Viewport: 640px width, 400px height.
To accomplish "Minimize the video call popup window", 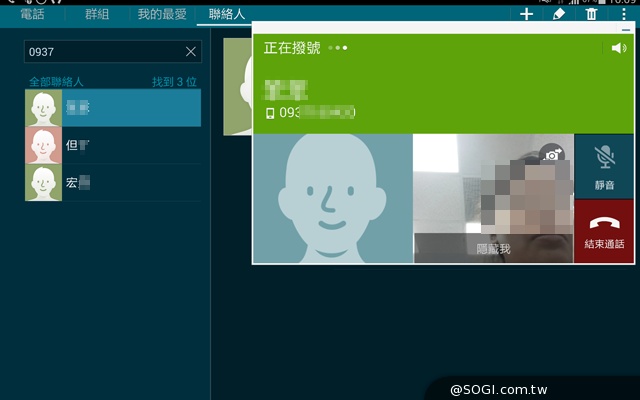I will [626, 29].
